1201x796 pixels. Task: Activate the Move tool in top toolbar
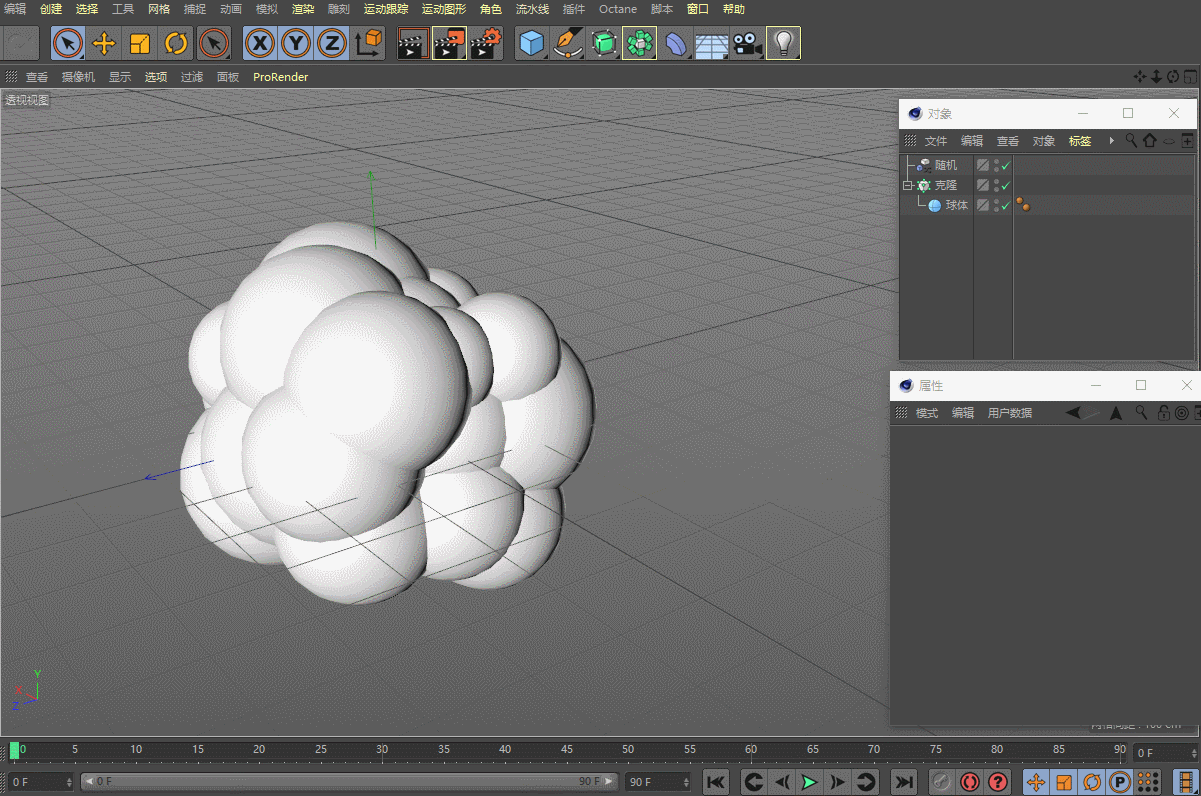(104, 43)
